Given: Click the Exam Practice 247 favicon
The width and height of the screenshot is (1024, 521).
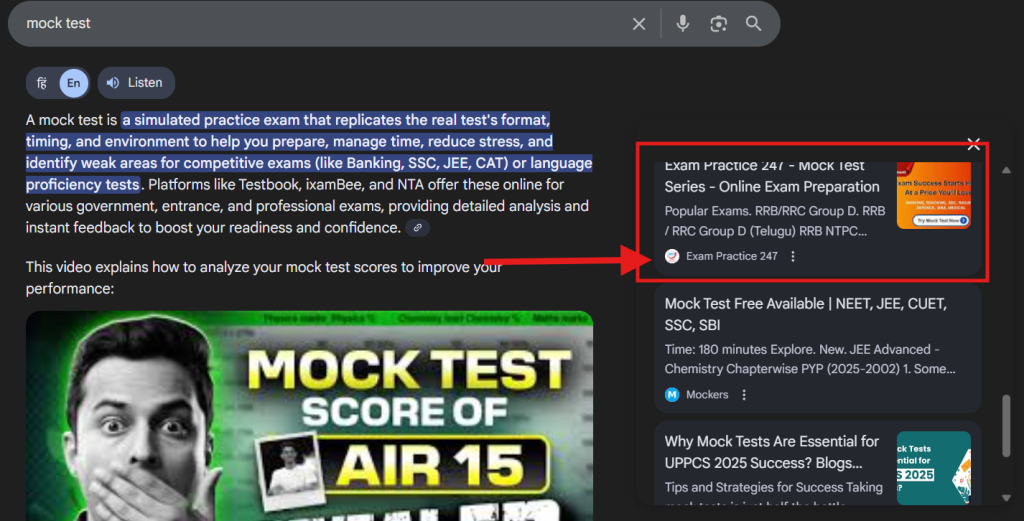Looking at the screenshot, I should [672, 256].
